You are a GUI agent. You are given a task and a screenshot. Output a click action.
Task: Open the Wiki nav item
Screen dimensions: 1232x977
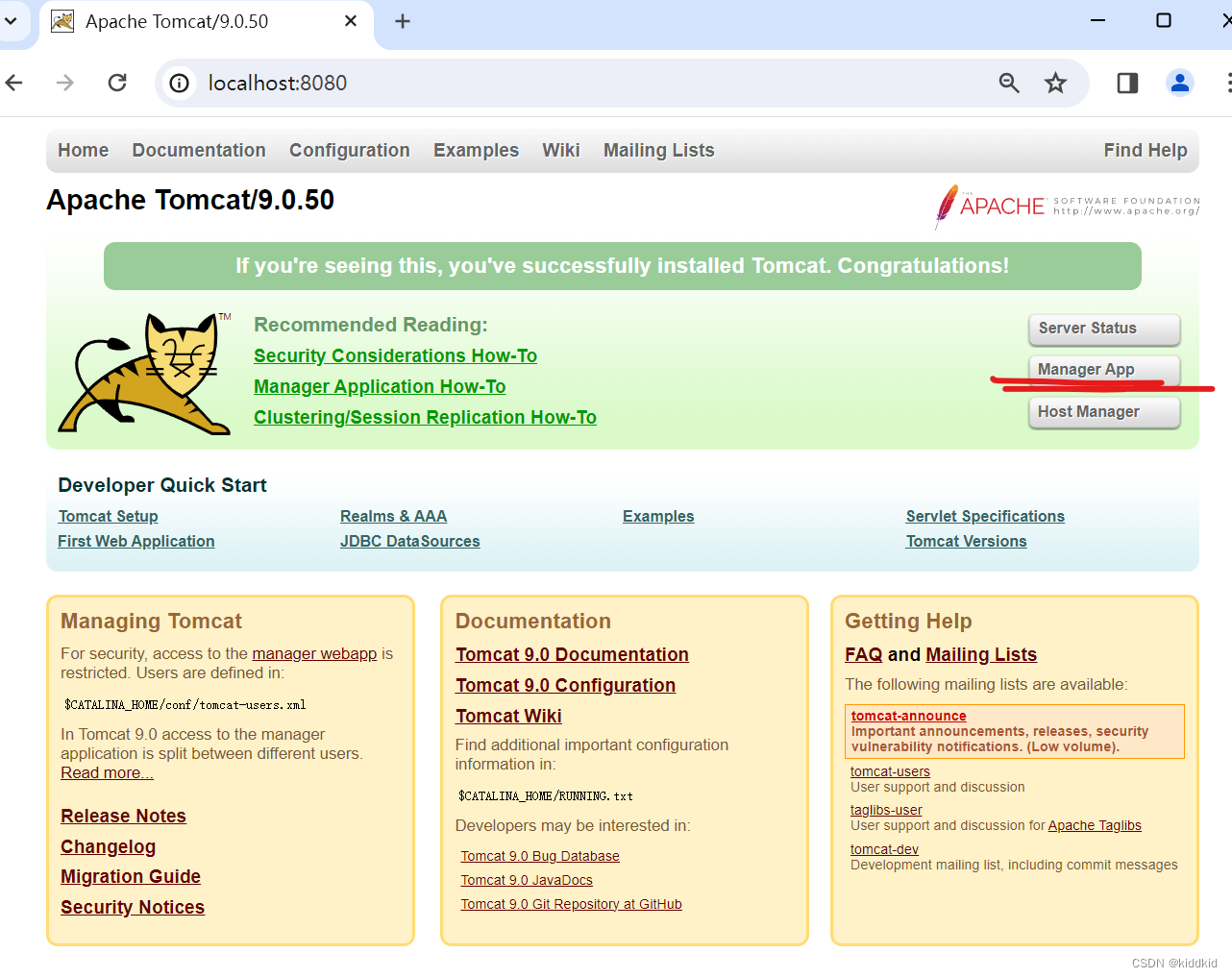(x=561, y=150)
